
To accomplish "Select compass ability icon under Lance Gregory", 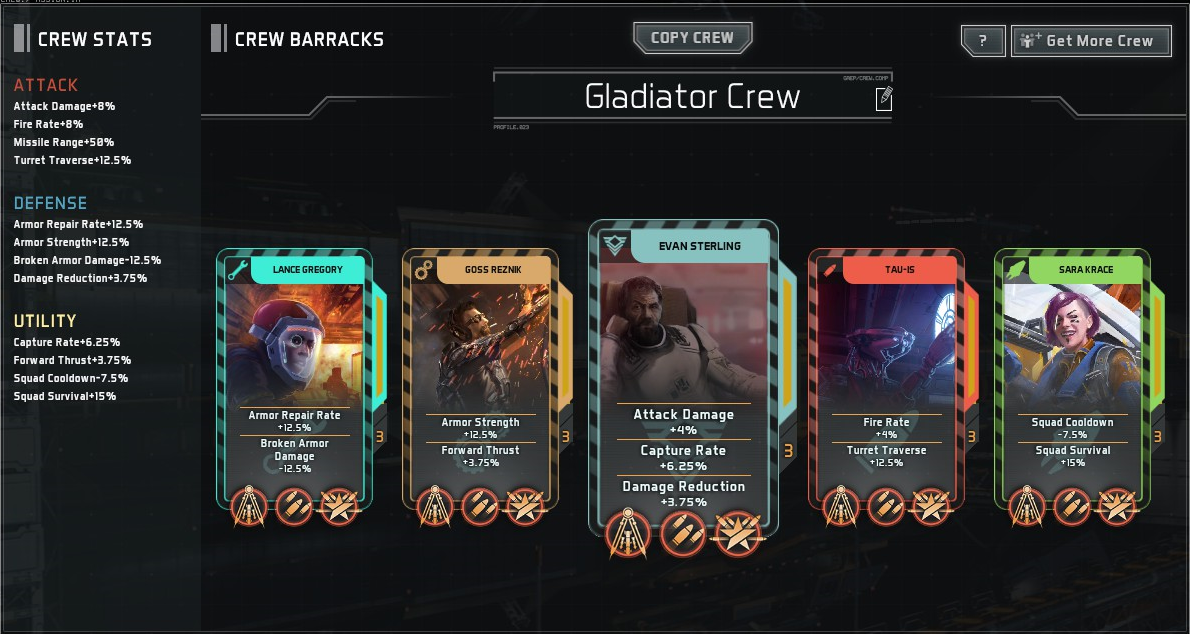I will (x=249, y=506).
